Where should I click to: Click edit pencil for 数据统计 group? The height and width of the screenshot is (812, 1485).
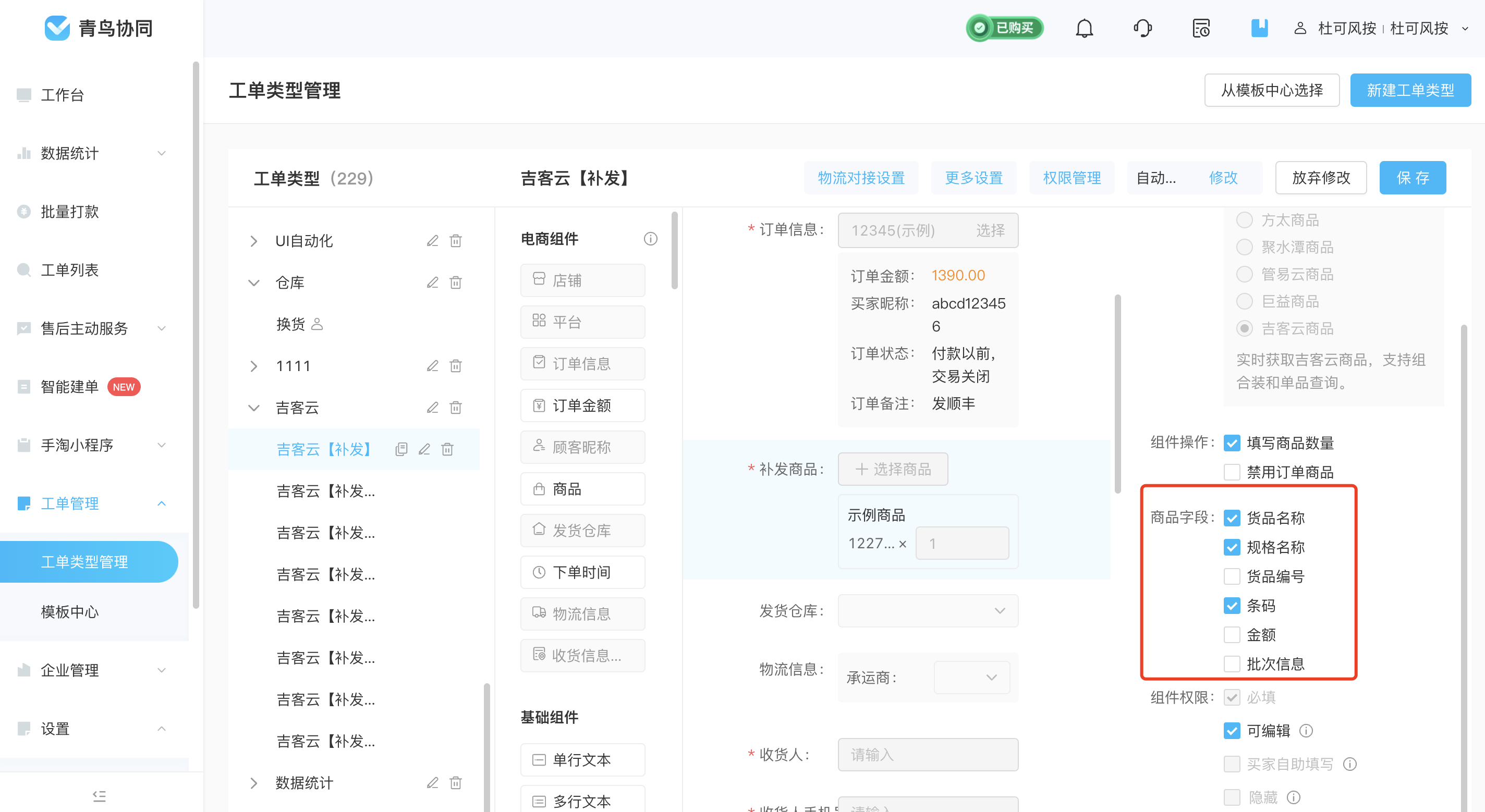(x=432, y=783)
